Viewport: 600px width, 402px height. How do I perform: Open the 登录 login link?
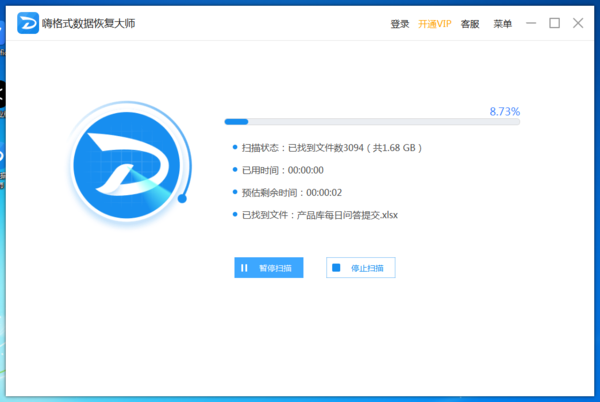tap(399, 24)
